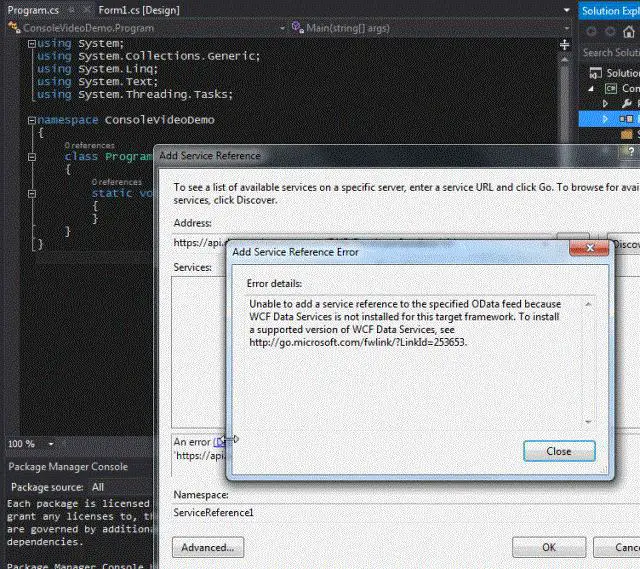This screenshot has height=569, width=640.
Task: Open the 100 % zoom dropdown
Action: point(51,444)
